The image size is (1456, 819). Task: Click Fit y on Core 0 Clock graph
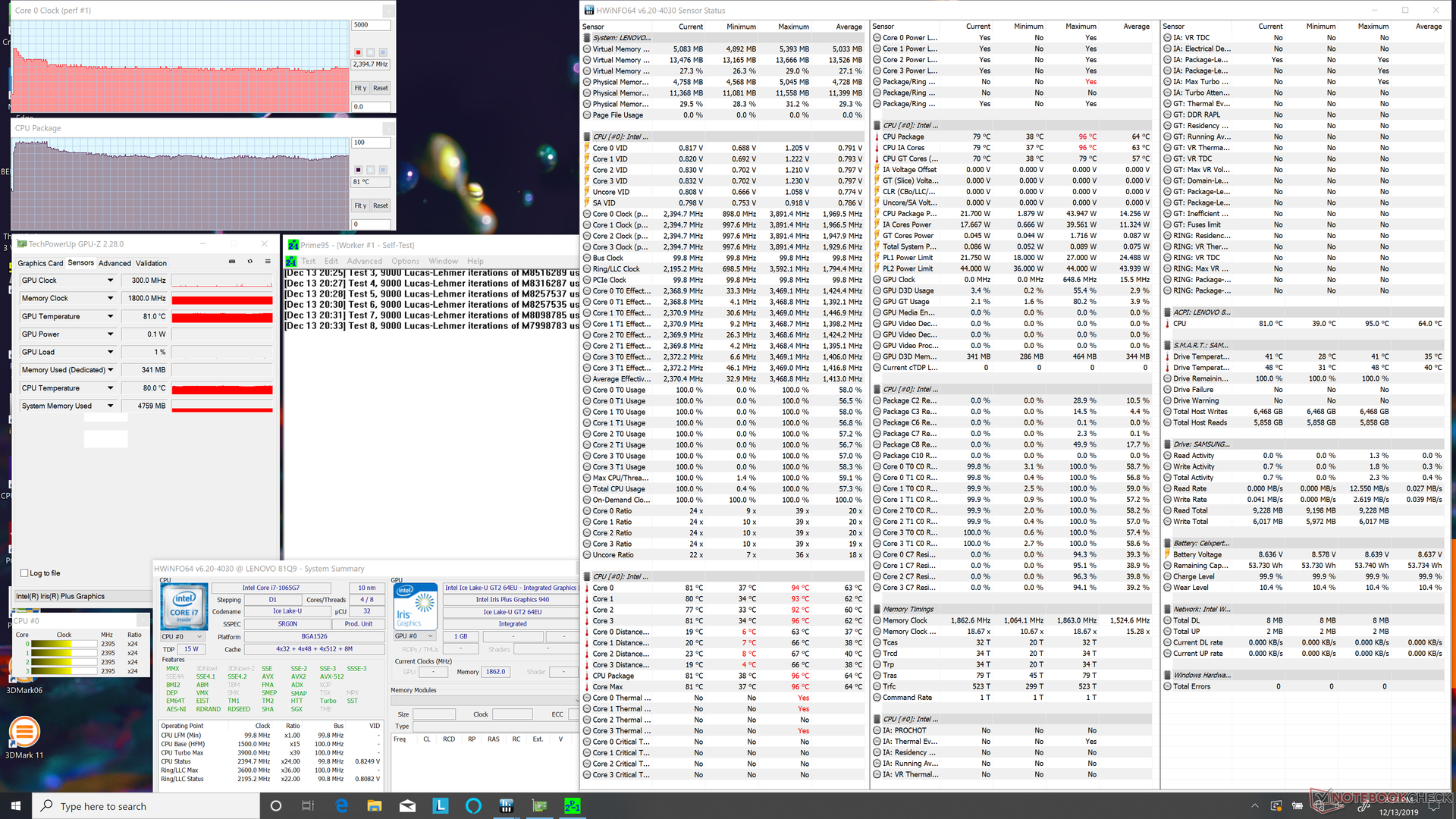click(360, 88)
